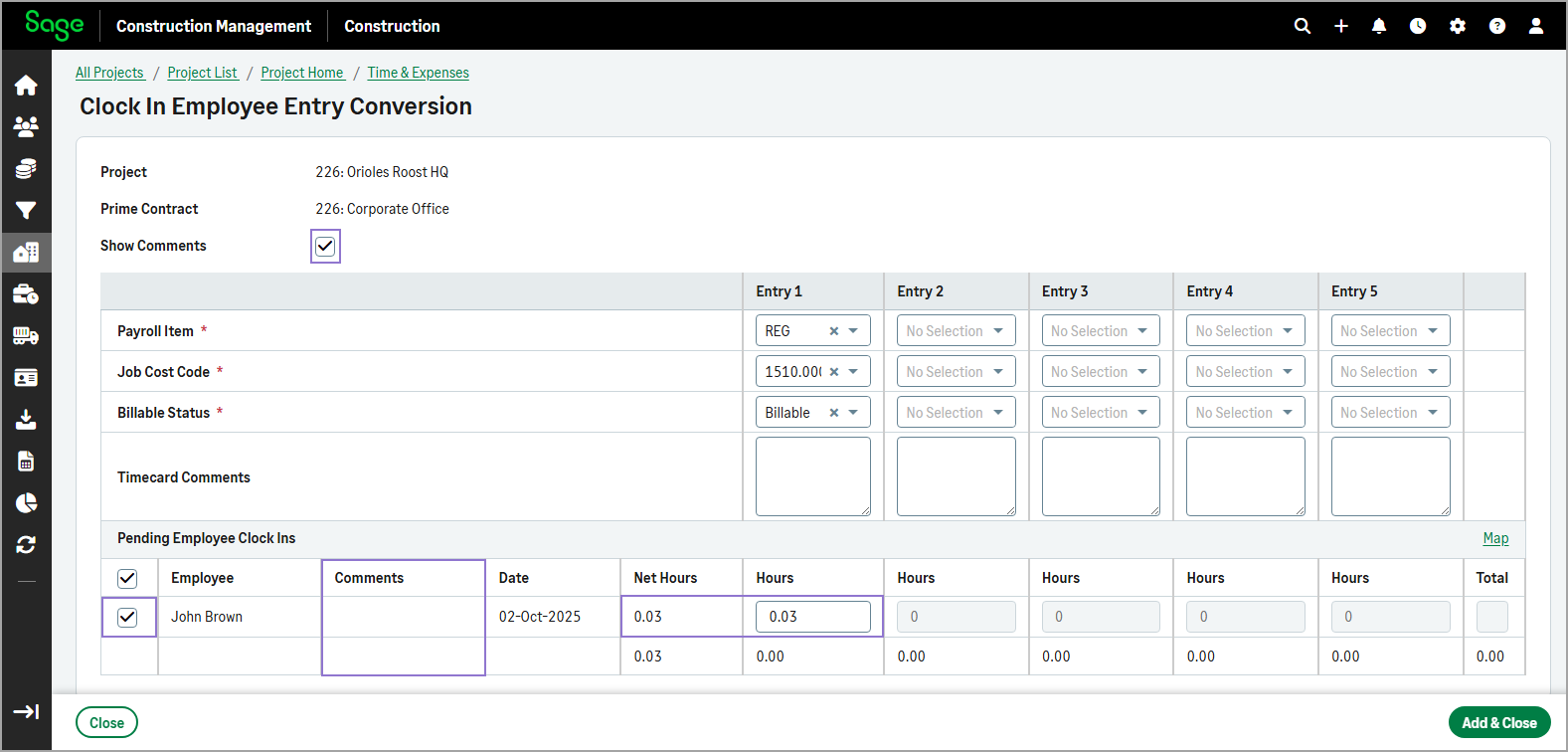Expand the sidebar with arrow icon
Image resolution: width=1568 pixels, height=752 pixels.
pos(26,711)
